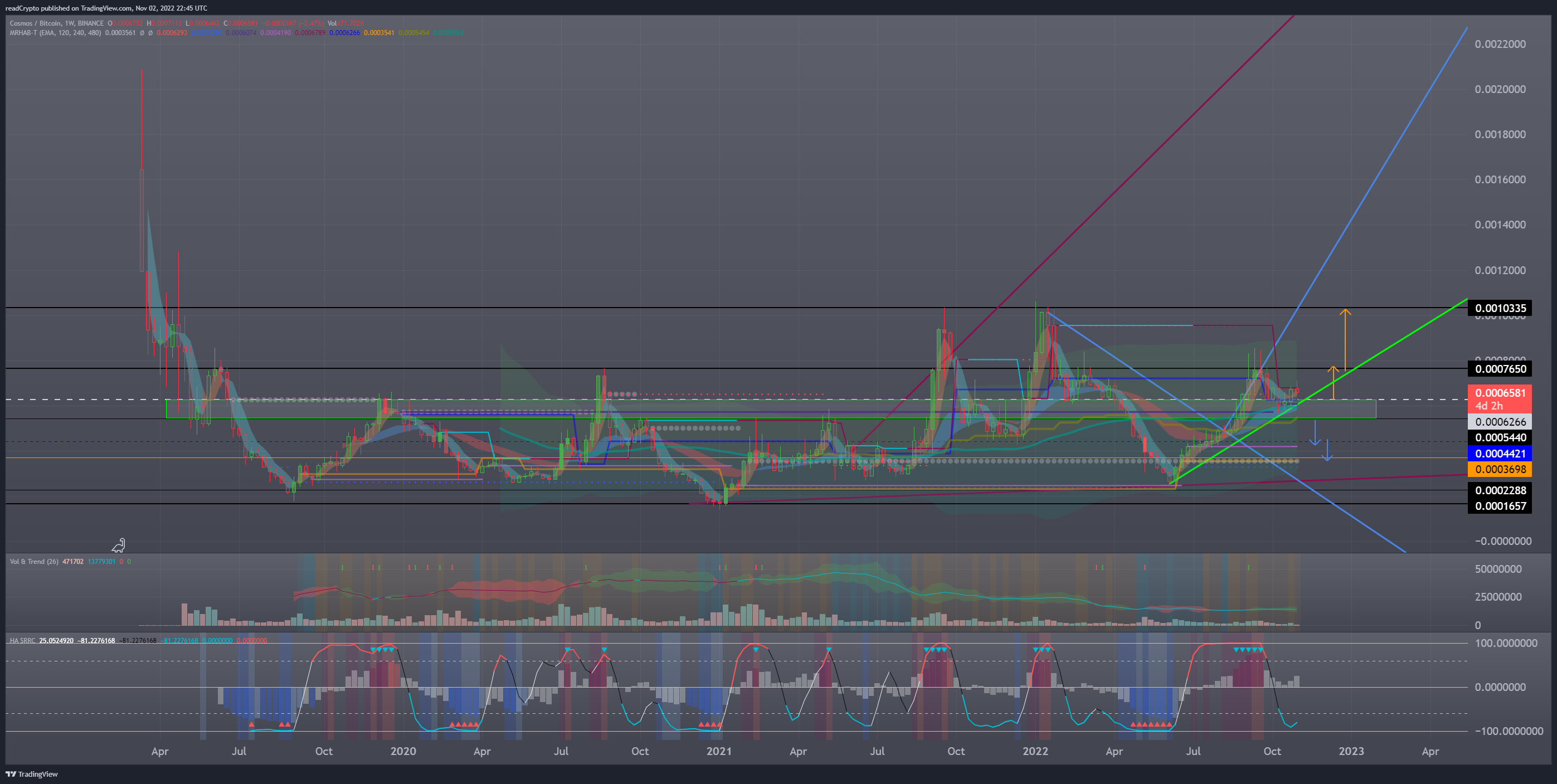Click the 0.0005440 price level label
The height and width of the screenshot is (784, 1557).
(1500, 437)
